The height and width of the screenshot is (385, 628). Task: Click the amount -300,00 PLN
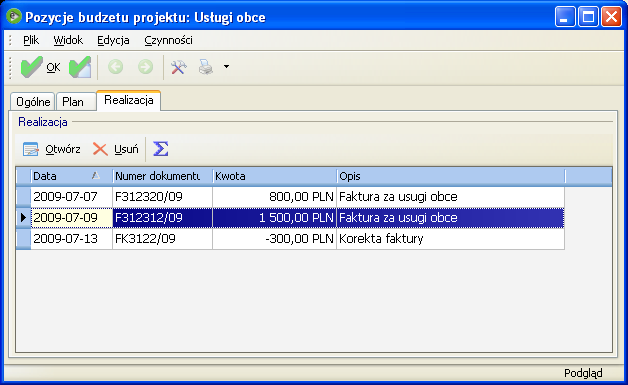coord(274,238)
